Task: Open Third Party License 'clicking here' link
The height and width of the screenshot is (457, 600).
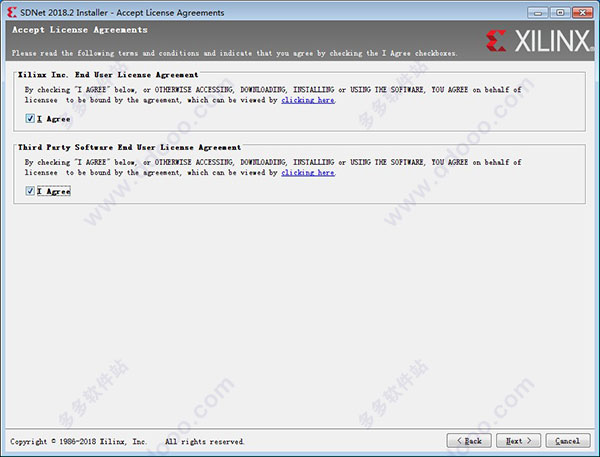Action: [308, 173]
